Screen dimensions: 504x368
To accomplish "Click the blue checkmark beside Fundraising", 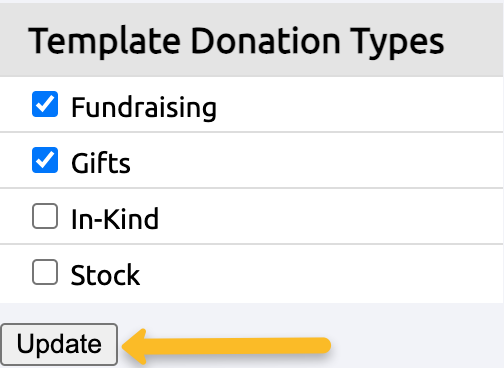I will 45,104.
